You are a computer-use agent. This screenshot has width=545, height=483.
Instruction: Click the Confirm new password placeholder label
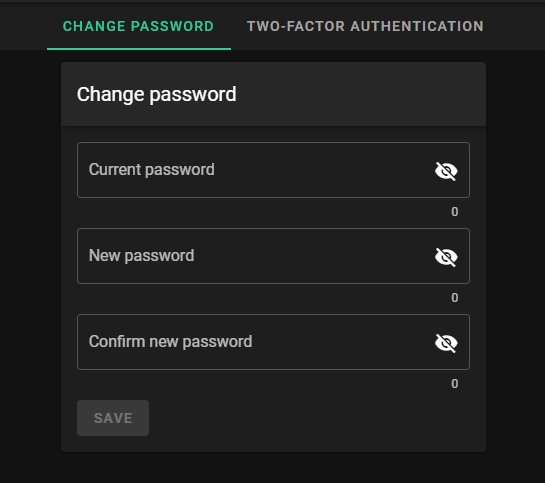click(x=170, y=342)
